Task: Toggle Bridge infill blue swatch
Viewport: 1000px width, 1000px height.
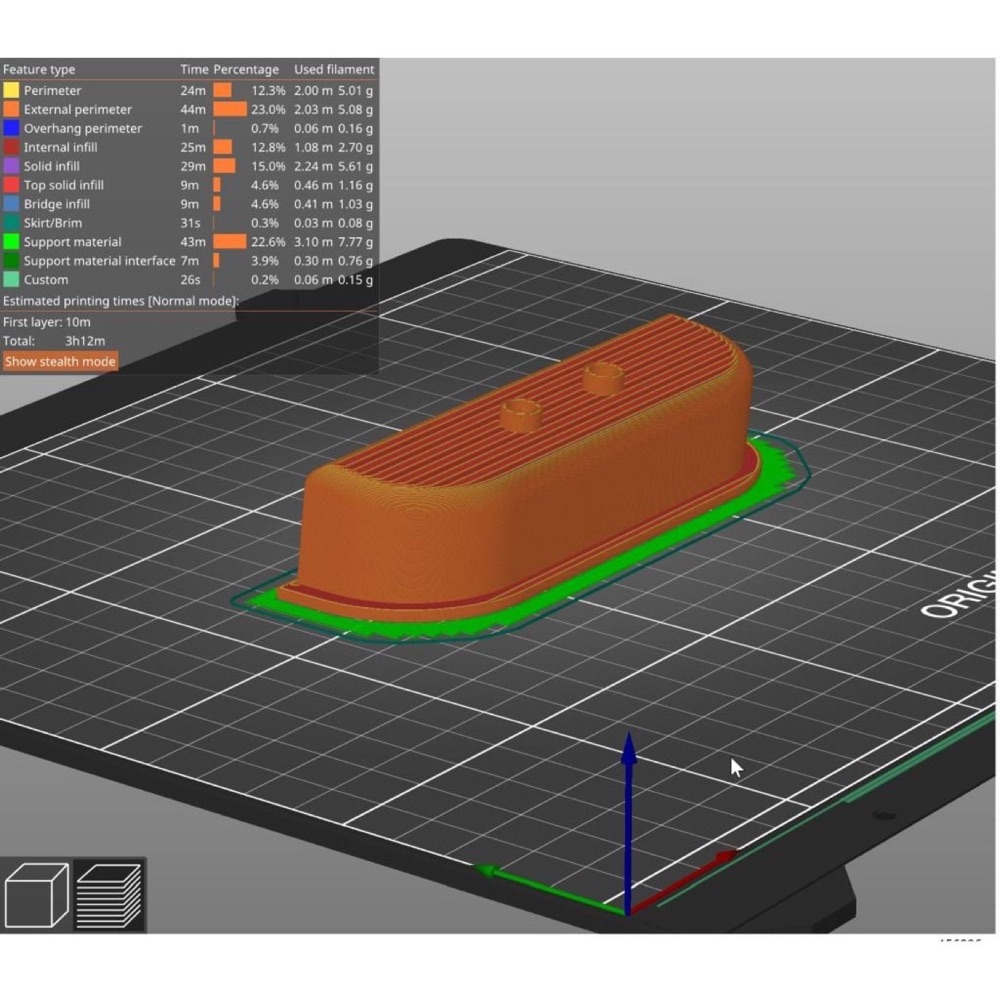Action: (11, 204)
